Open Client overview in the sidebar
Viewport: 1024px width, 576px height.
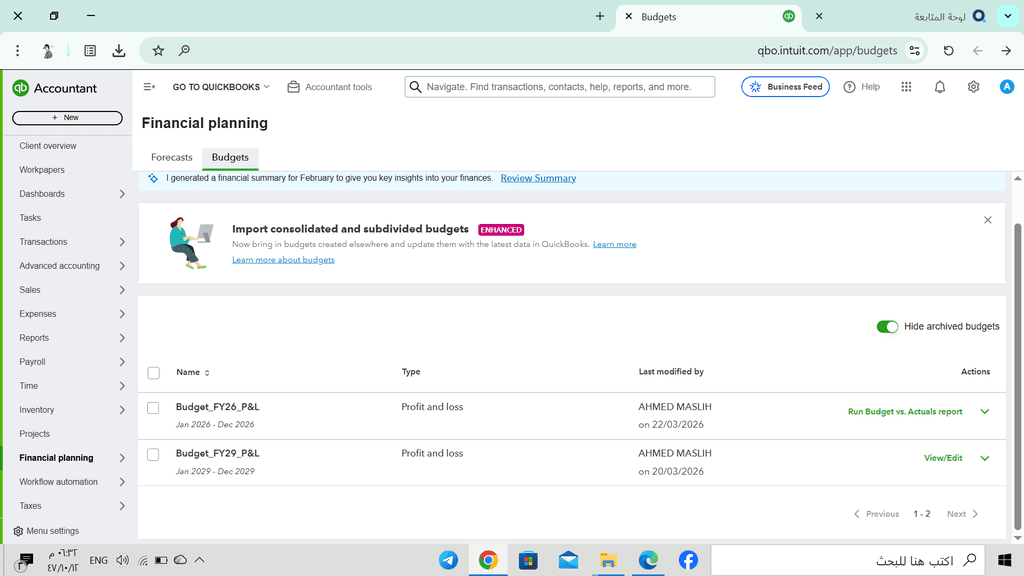coord(48,146)
